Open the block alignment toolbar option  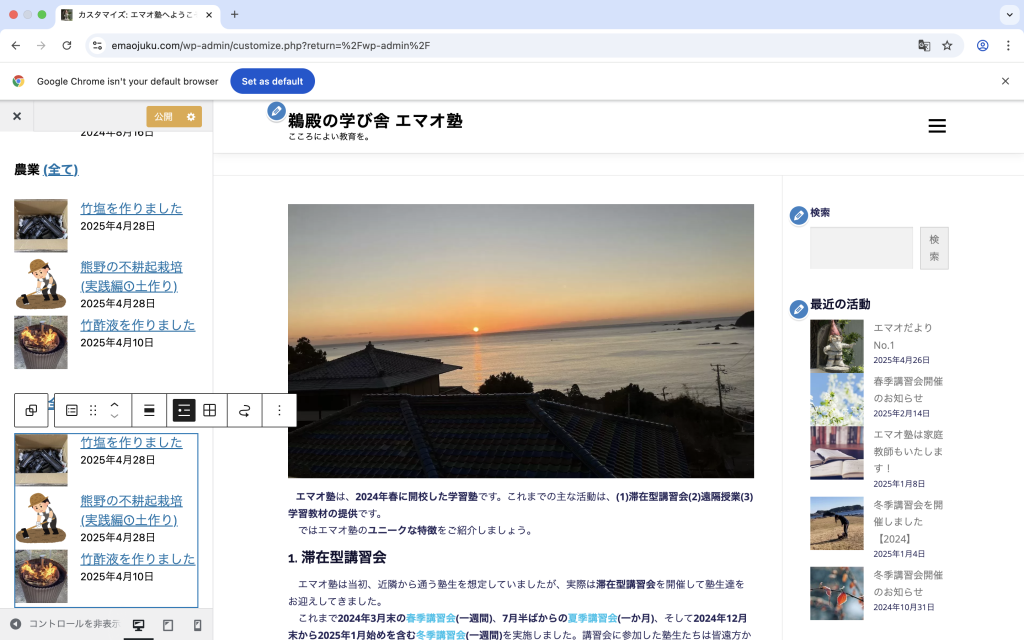(x=149, y=410)
